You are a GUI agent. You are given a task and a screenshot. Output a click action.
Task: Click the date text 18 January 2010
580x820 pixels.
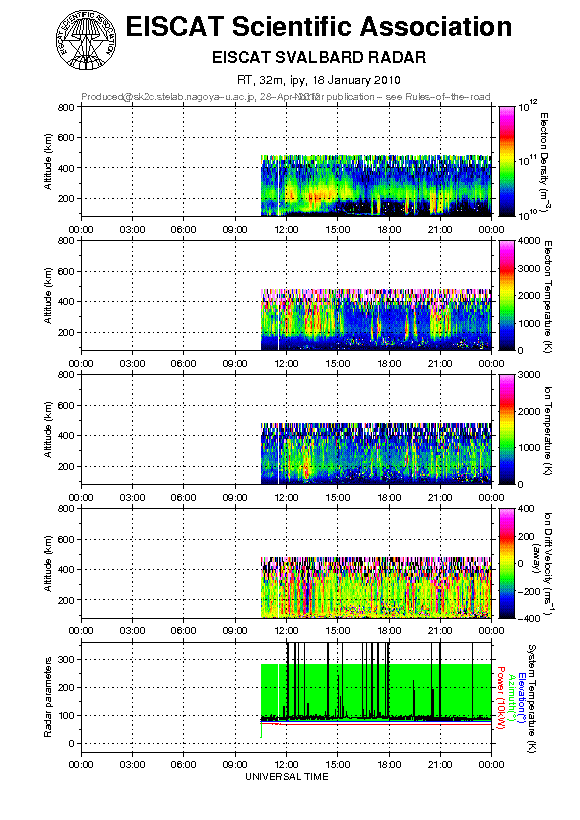357,80
